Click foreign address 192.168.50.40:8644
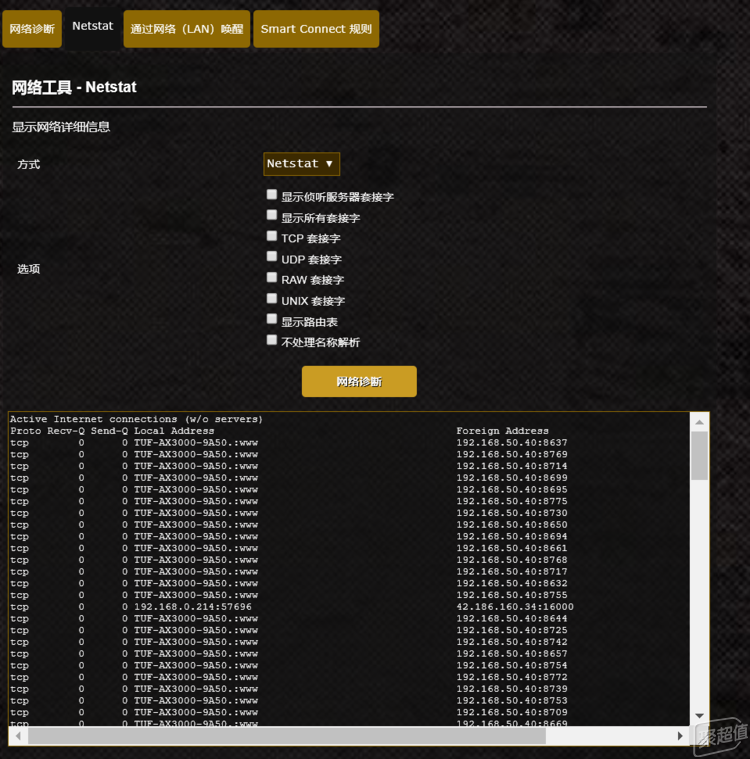Image resolution: width=750 pixels, height=759 pixels. (x=512, y=619)
